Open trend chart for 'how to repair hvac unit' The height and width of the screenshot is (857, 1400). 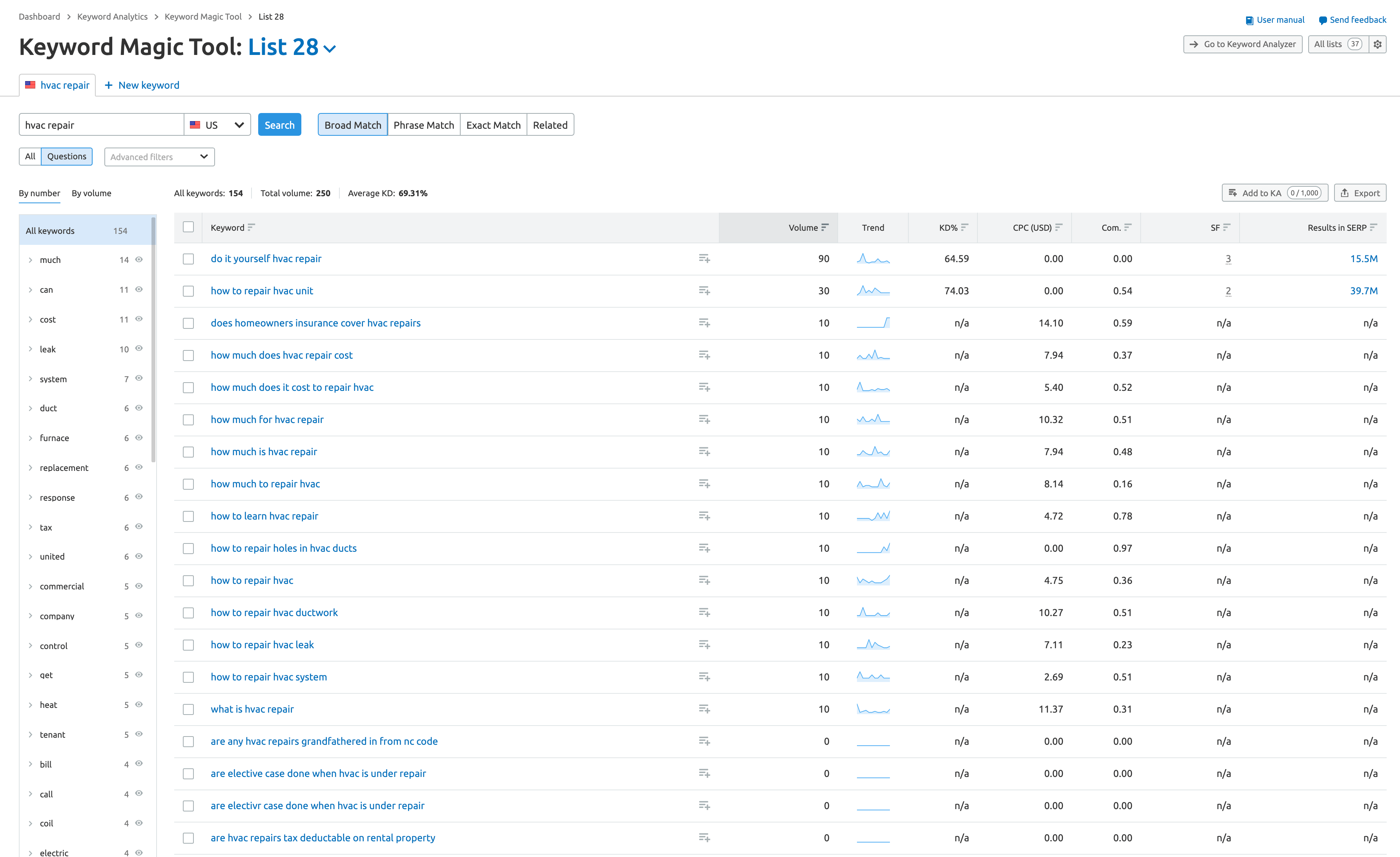[x=873, y=291]
